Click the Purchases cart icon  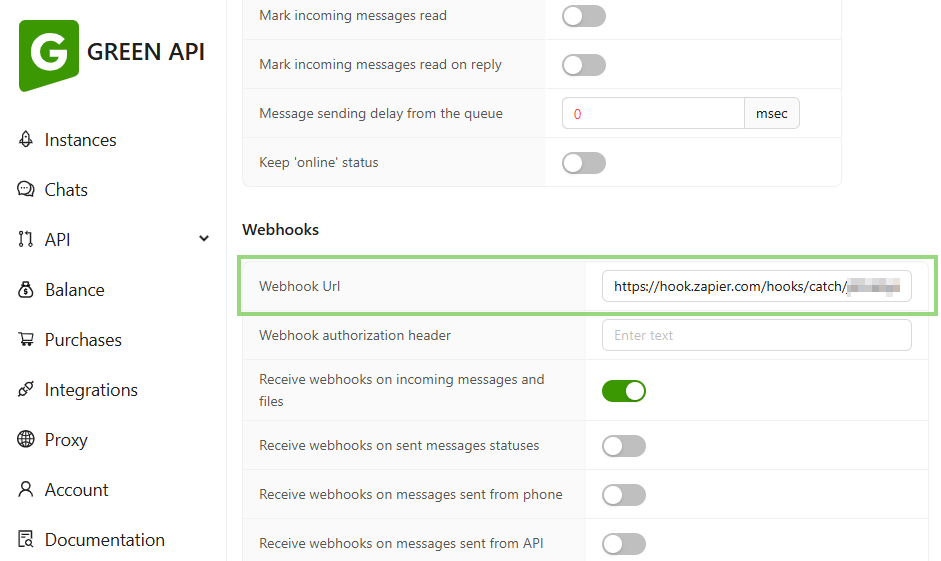(26, 340)
